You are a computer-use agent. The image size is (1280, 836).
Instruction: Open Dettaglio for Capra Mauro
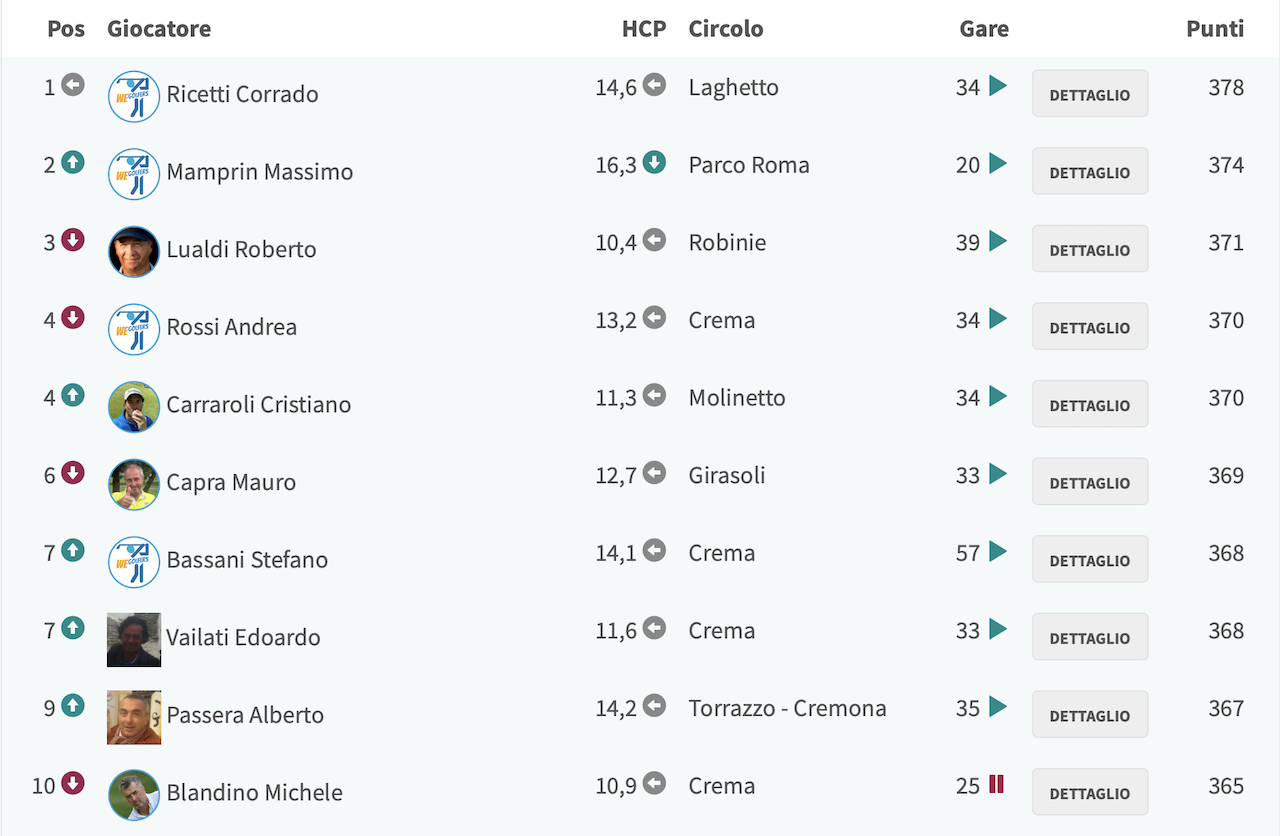coord(1090,482)
